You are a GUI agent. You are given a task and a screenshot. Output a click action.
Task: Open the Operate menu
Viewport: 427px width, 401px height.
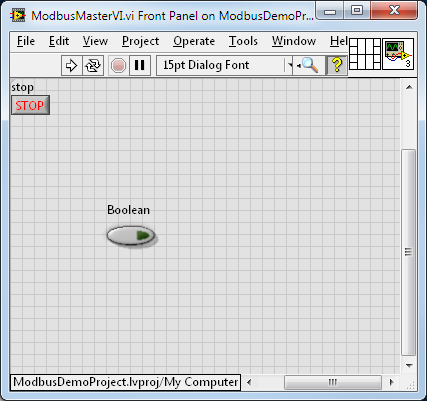click(x=194, y=41)
